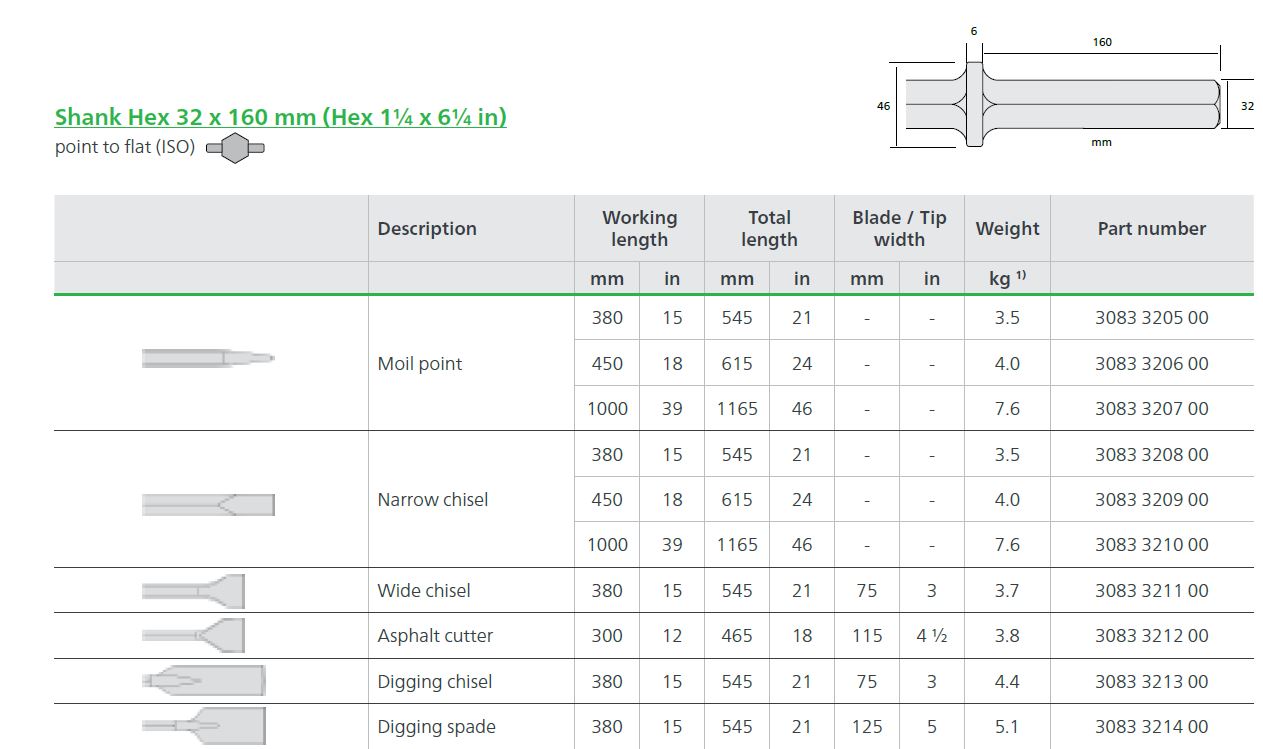
Task: Click the Asphalt cutter description text
Action: tap(435, 636)
